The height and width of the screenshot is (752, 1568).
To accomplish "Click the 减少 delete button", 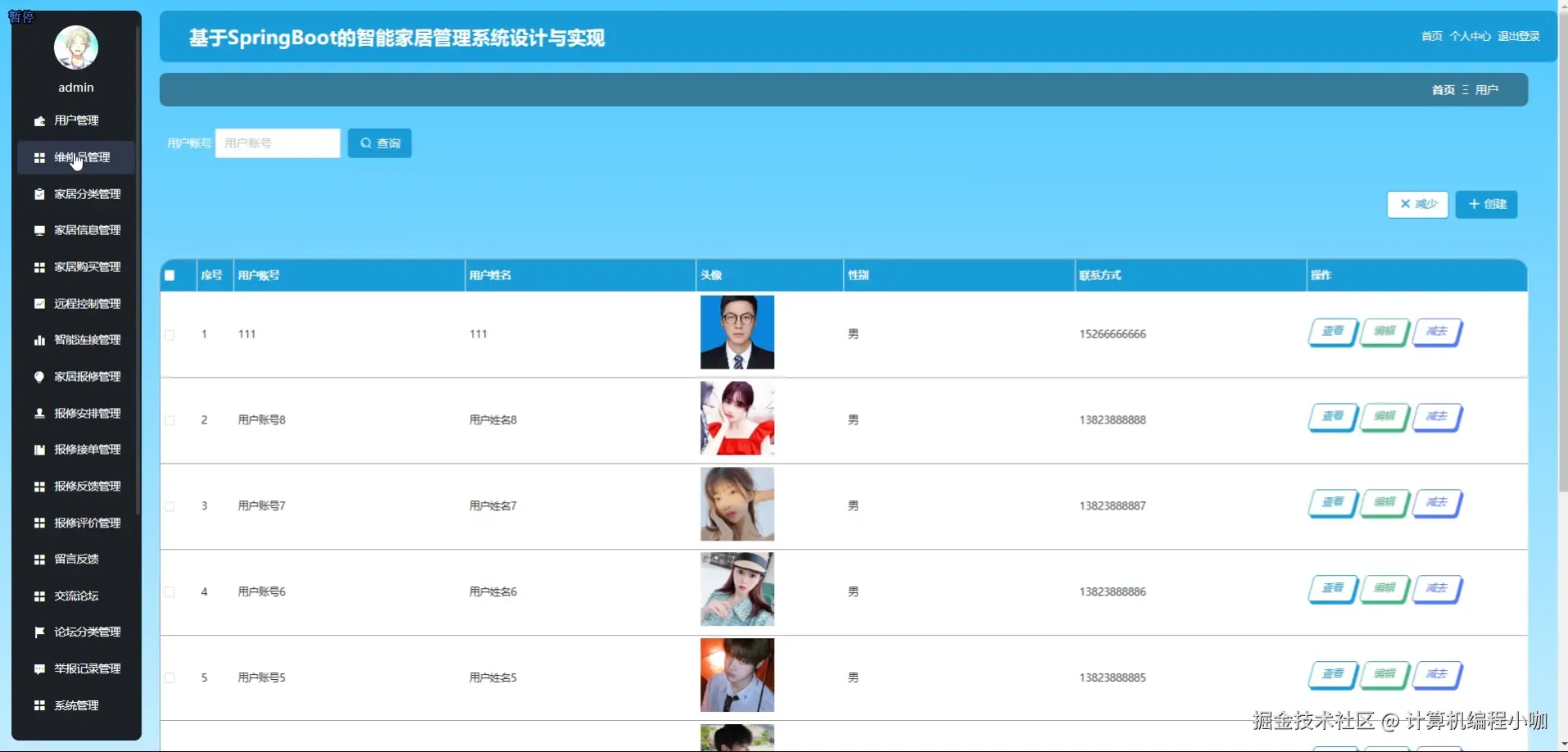I will tap(1417, 204).
